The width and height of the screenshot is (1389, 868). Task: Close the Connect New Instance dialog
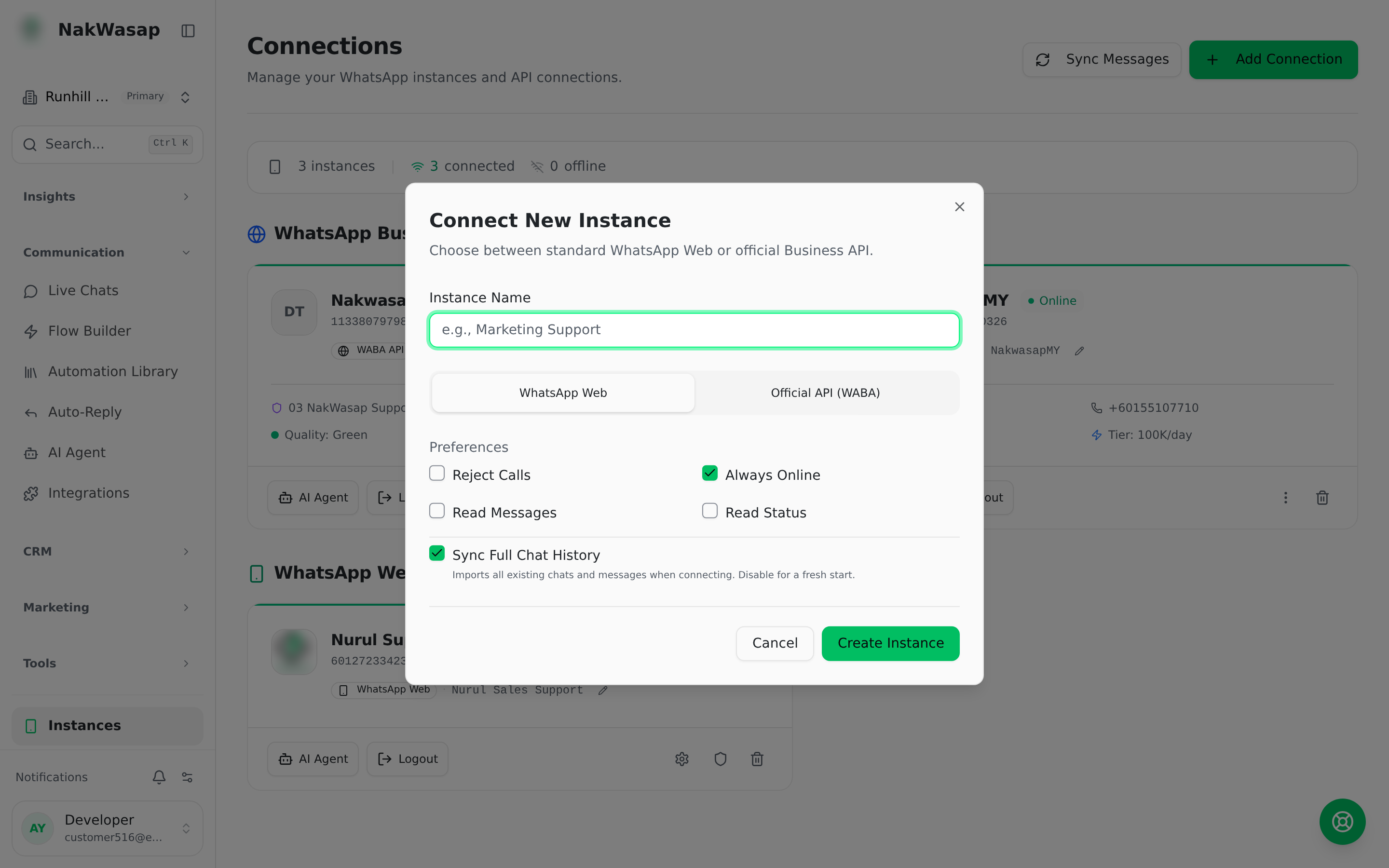coord(959,207)
